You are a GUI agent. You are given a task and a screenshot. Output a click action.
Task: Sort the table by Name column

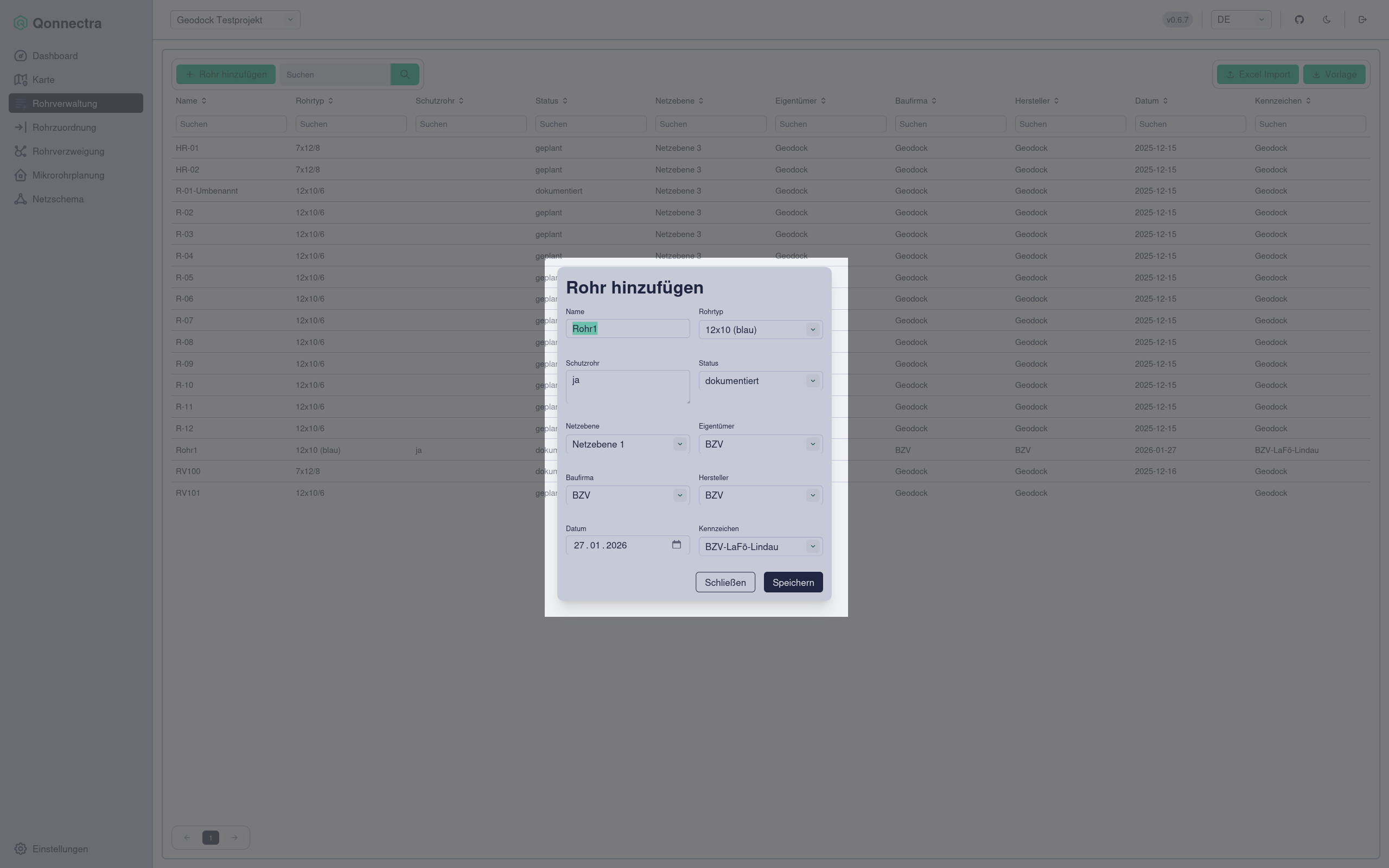pyautogui.click(x=191, y=100)
